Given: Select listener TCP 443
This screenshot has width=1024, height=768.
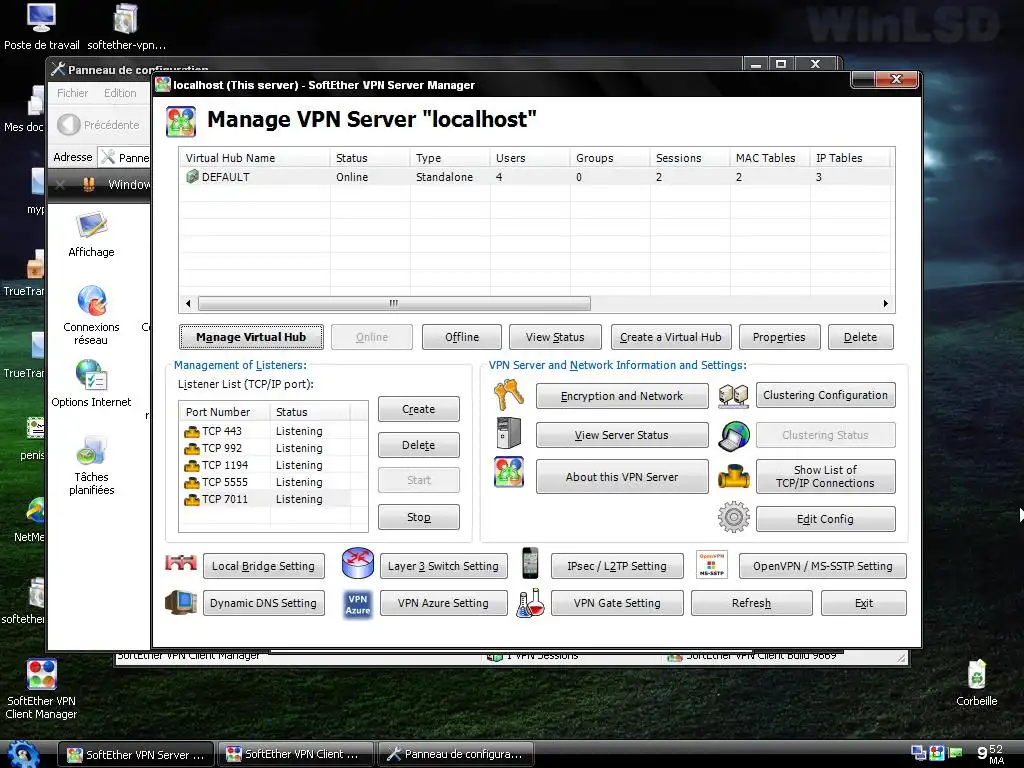Looking at the screenshot, I should pos(266,431).
